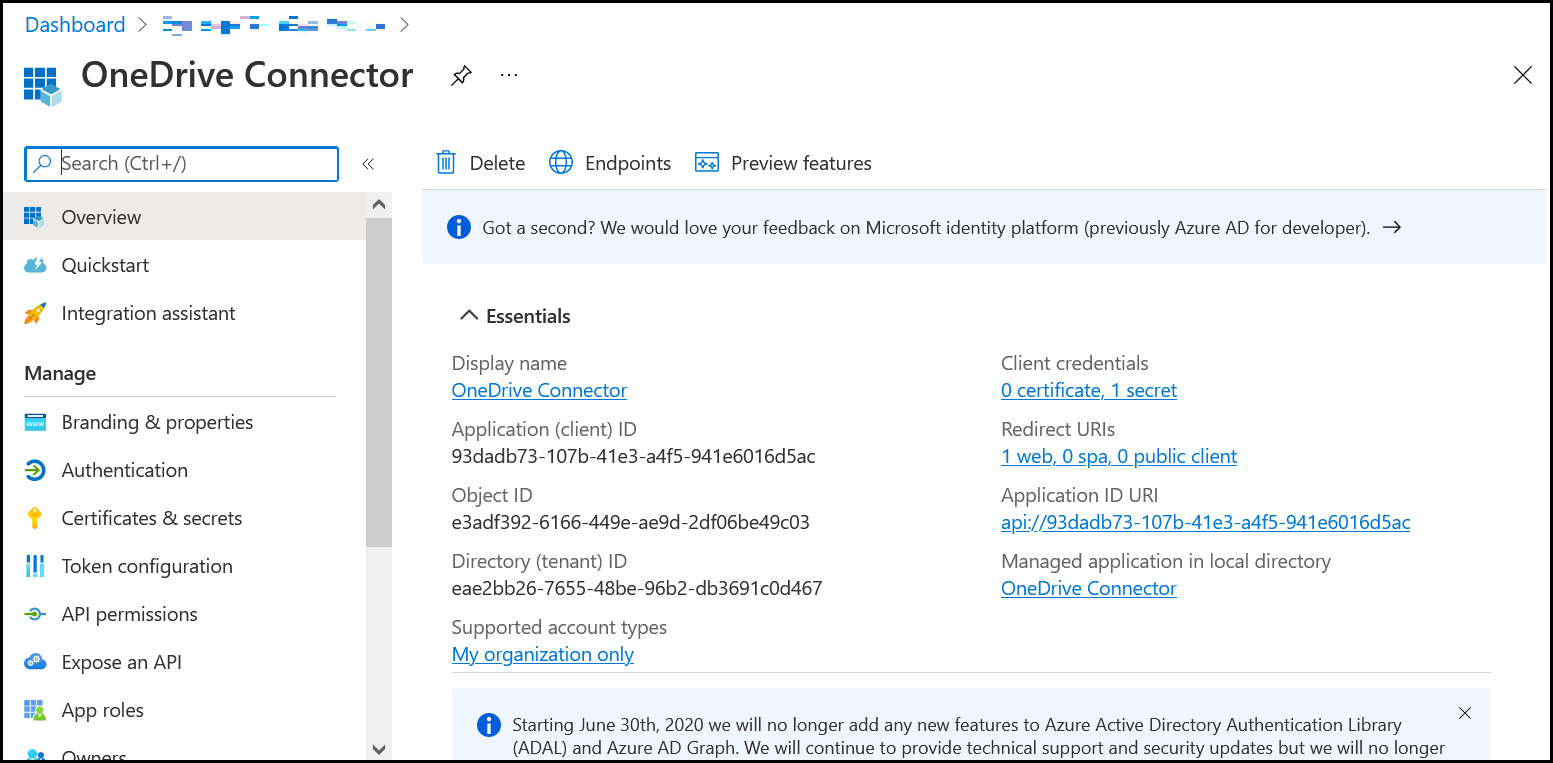This screenshot has width=1553, height=763.
Task: Click the Expose an API cloud icon
Action: click(x=35, y=662)
